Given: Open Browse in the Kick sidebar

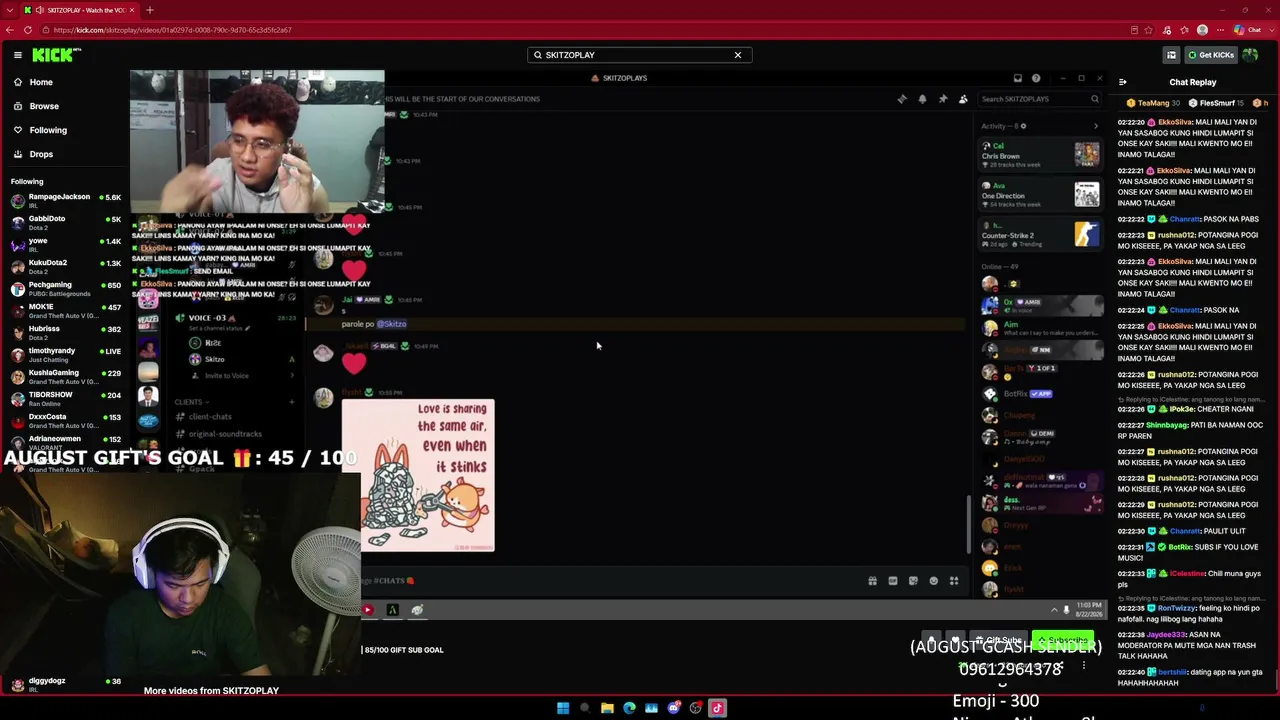Looking at the screenshot, I should [44, 106].
